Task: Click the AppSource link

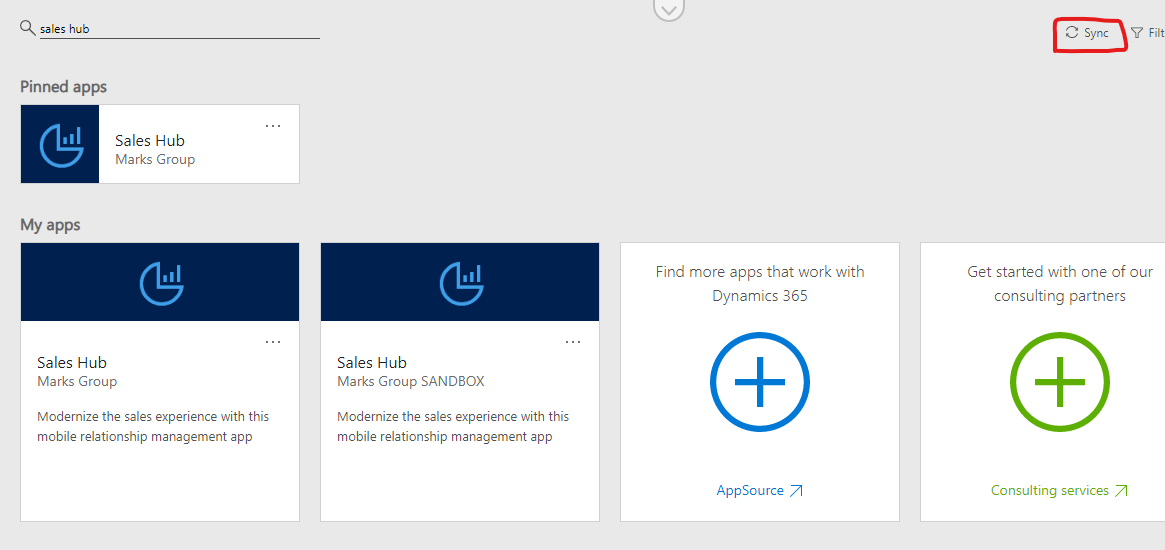Action: pos(750,491)
